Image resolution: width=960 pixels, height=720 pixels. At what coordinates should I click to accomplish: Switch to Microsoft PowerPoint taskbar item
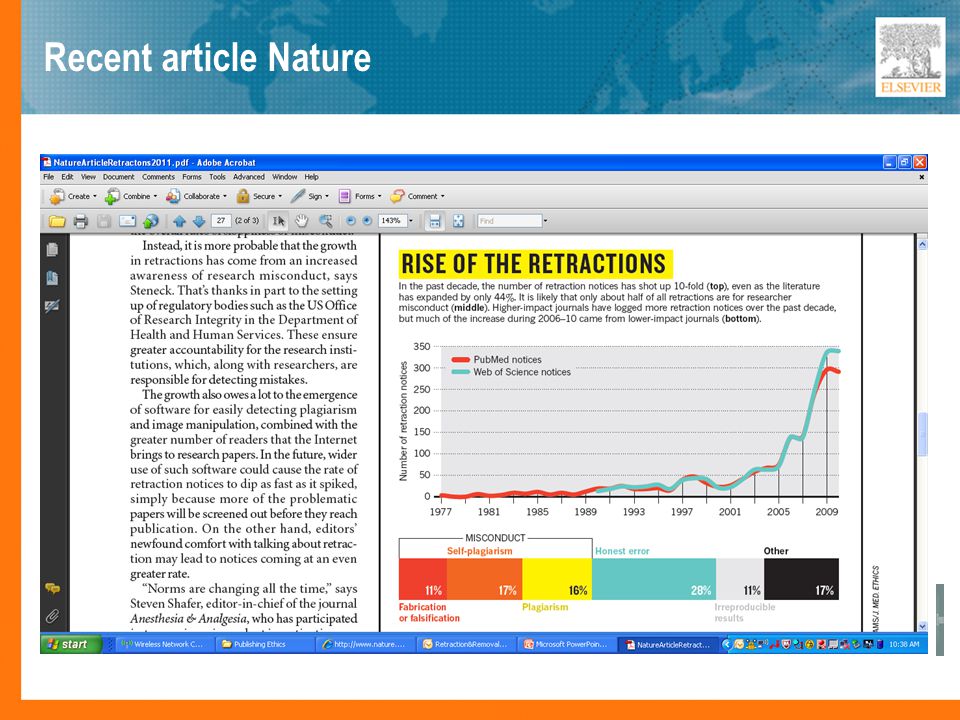pos(566,644)
